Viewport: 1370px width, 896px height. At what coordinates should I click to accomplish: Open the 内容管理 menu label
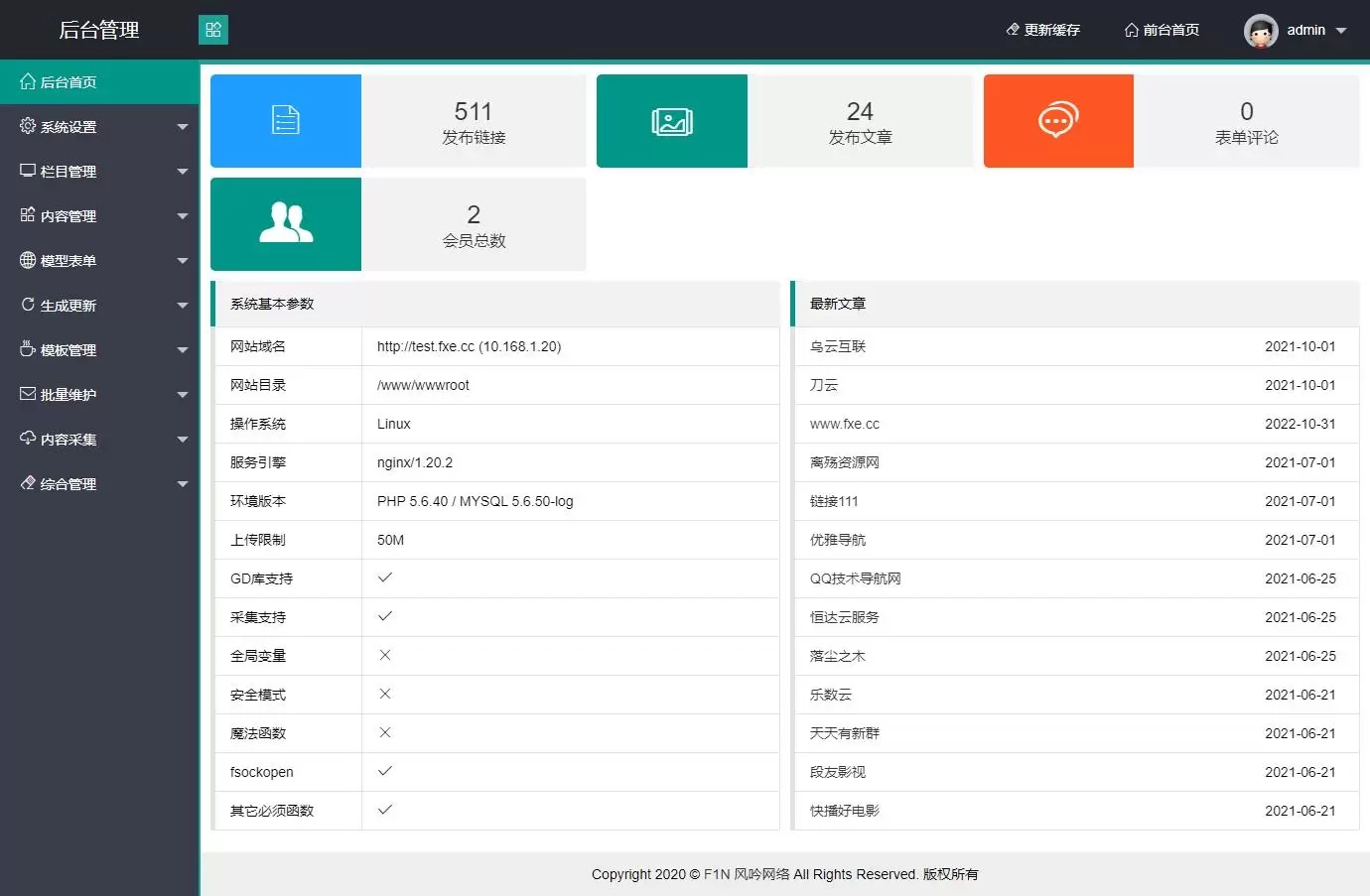coord(68,216)
